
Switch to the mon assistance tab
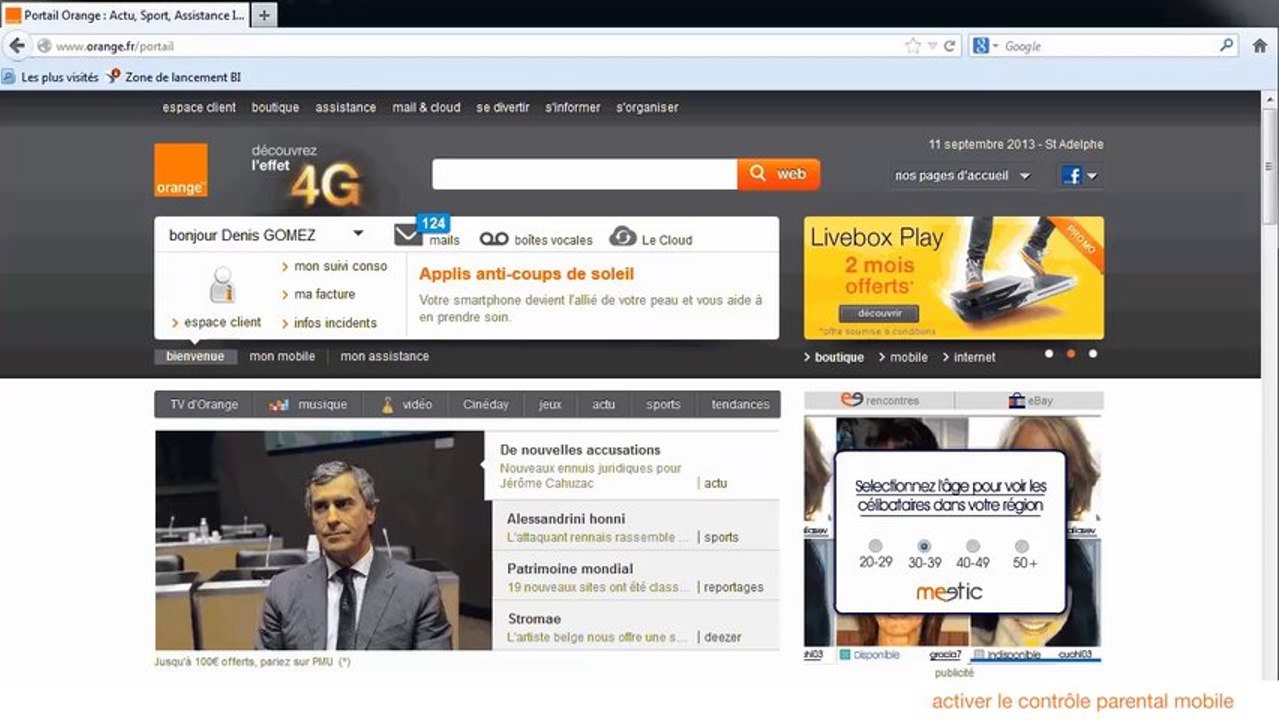coord(385,356)
